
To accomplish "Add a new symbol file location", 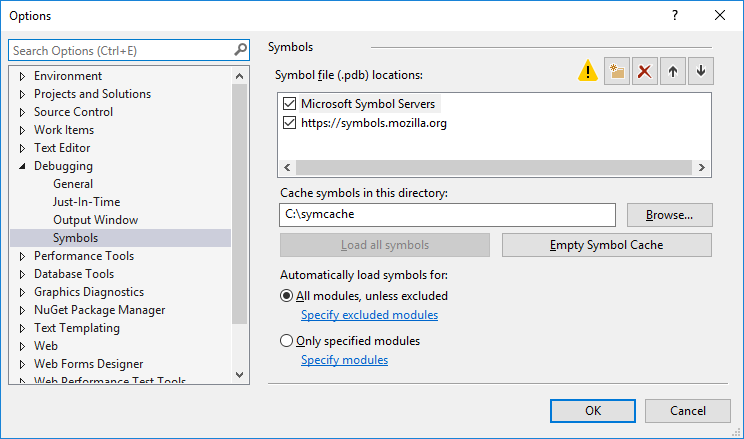I will (x=617, y=72).
